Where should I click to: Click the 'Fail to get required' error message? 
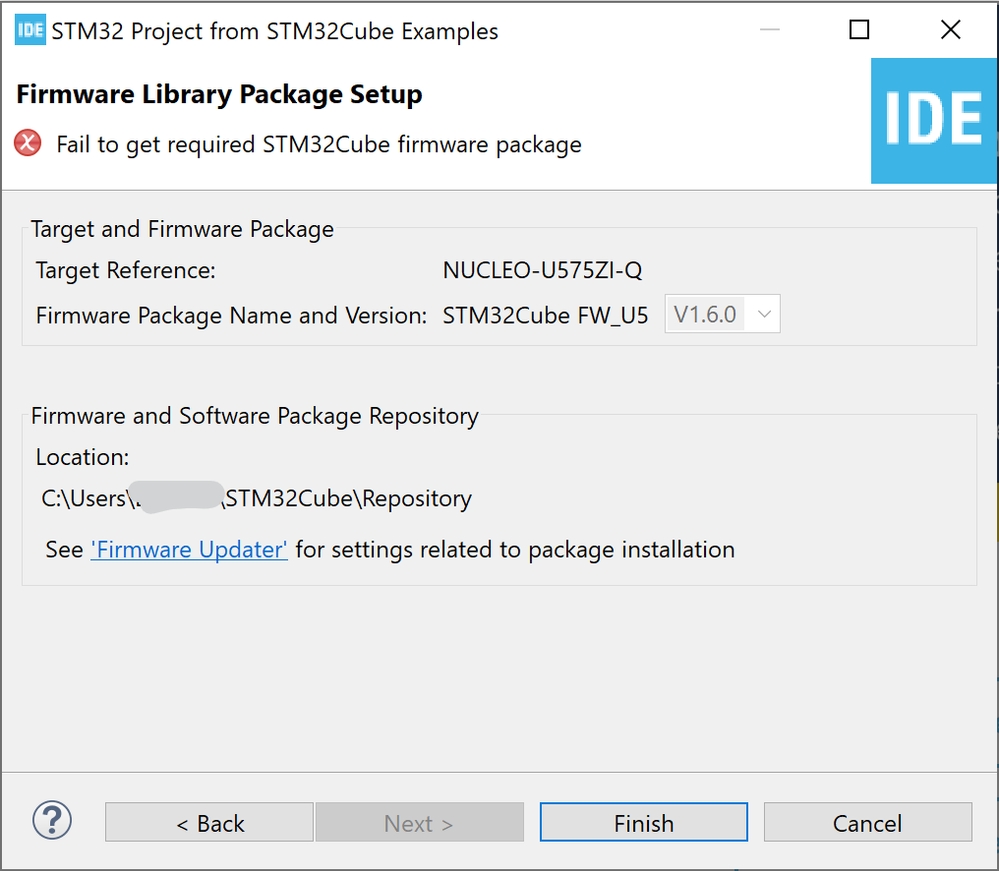(x=318, y=144)
